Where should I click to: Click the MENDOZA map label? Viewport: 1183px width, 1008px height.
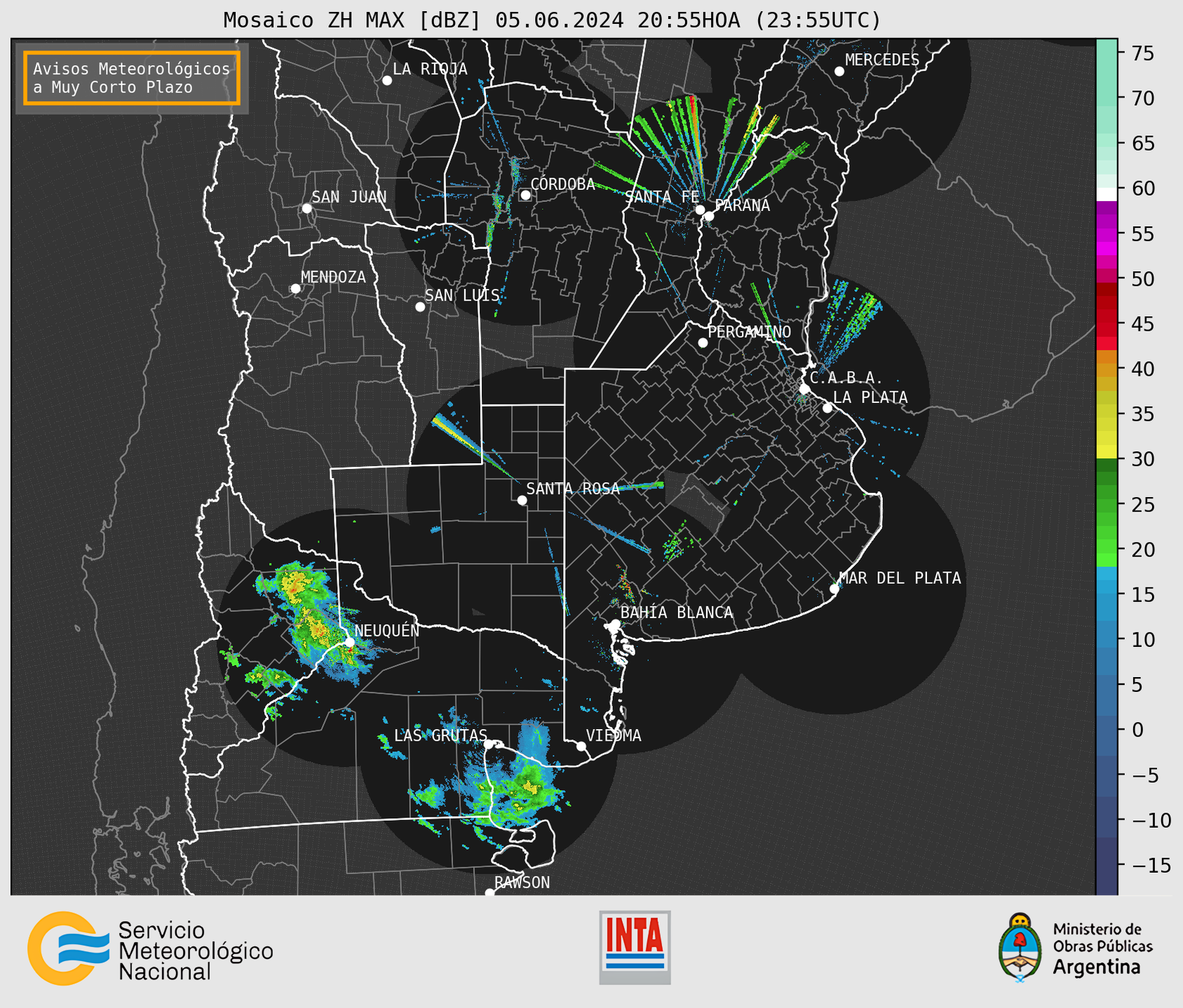click(333, 278)
